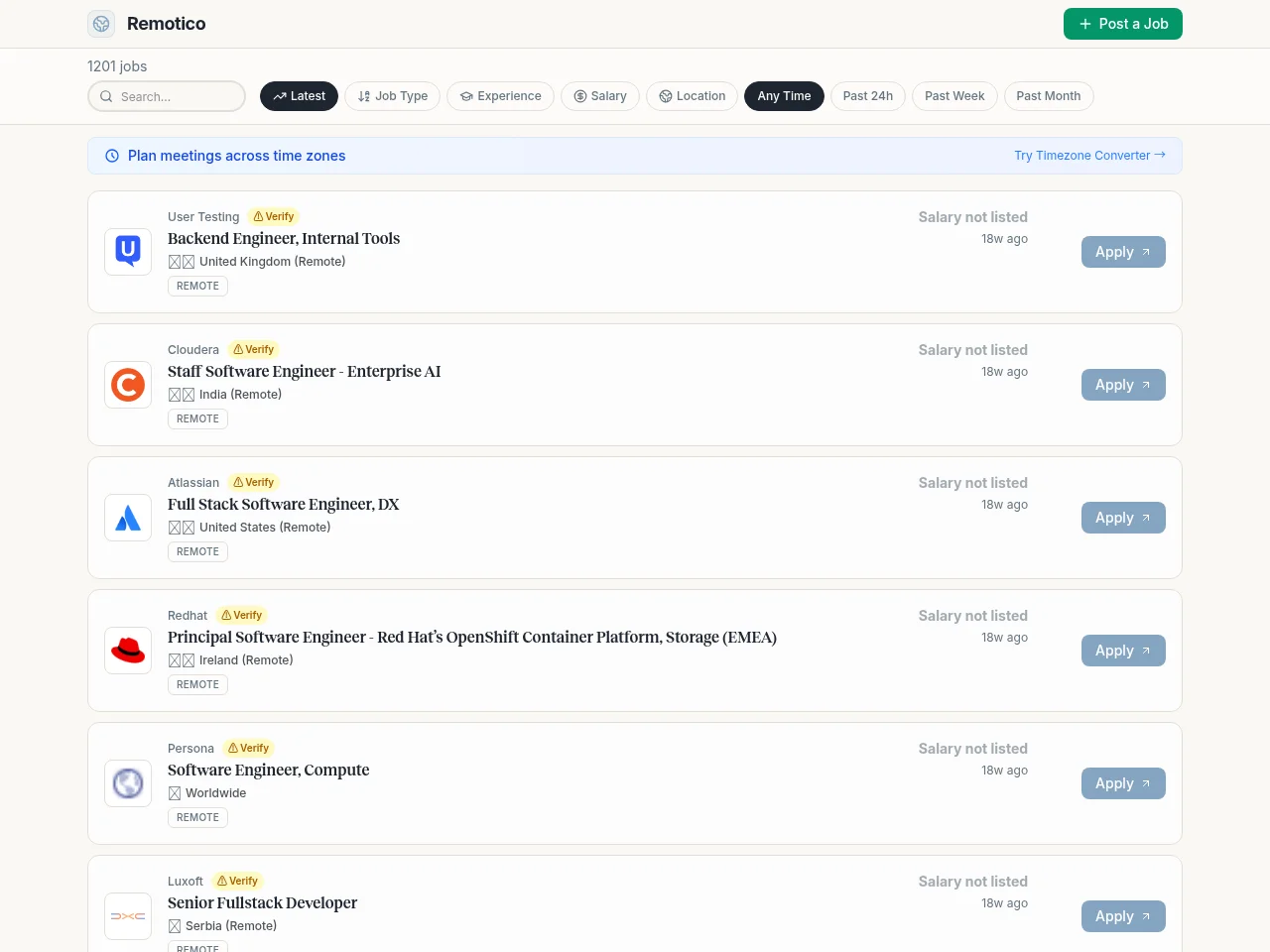Open the Salary filter dropdown
This screenshot has width=1270, height=952.
(x=600, y=96)
